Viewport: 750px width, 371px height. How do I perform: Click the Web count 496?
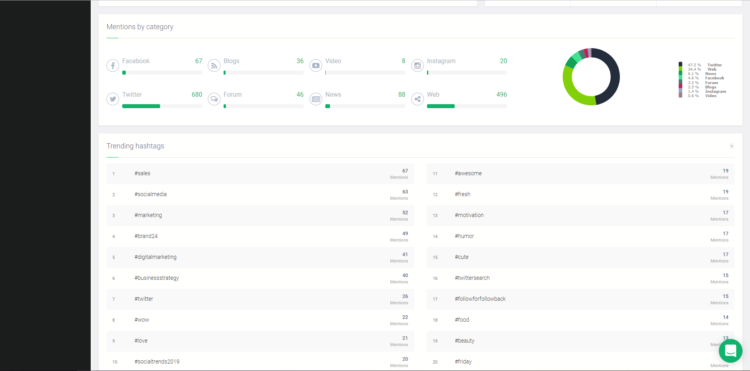pos(502,95)
